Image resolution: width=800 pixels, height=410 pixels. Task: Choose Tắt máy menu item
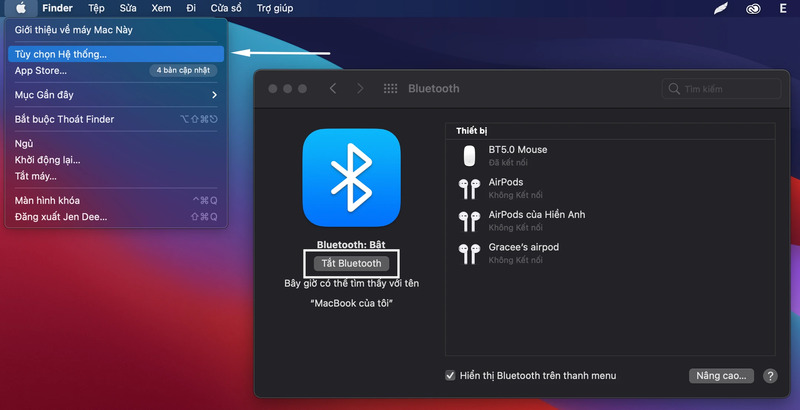point(116,176)
